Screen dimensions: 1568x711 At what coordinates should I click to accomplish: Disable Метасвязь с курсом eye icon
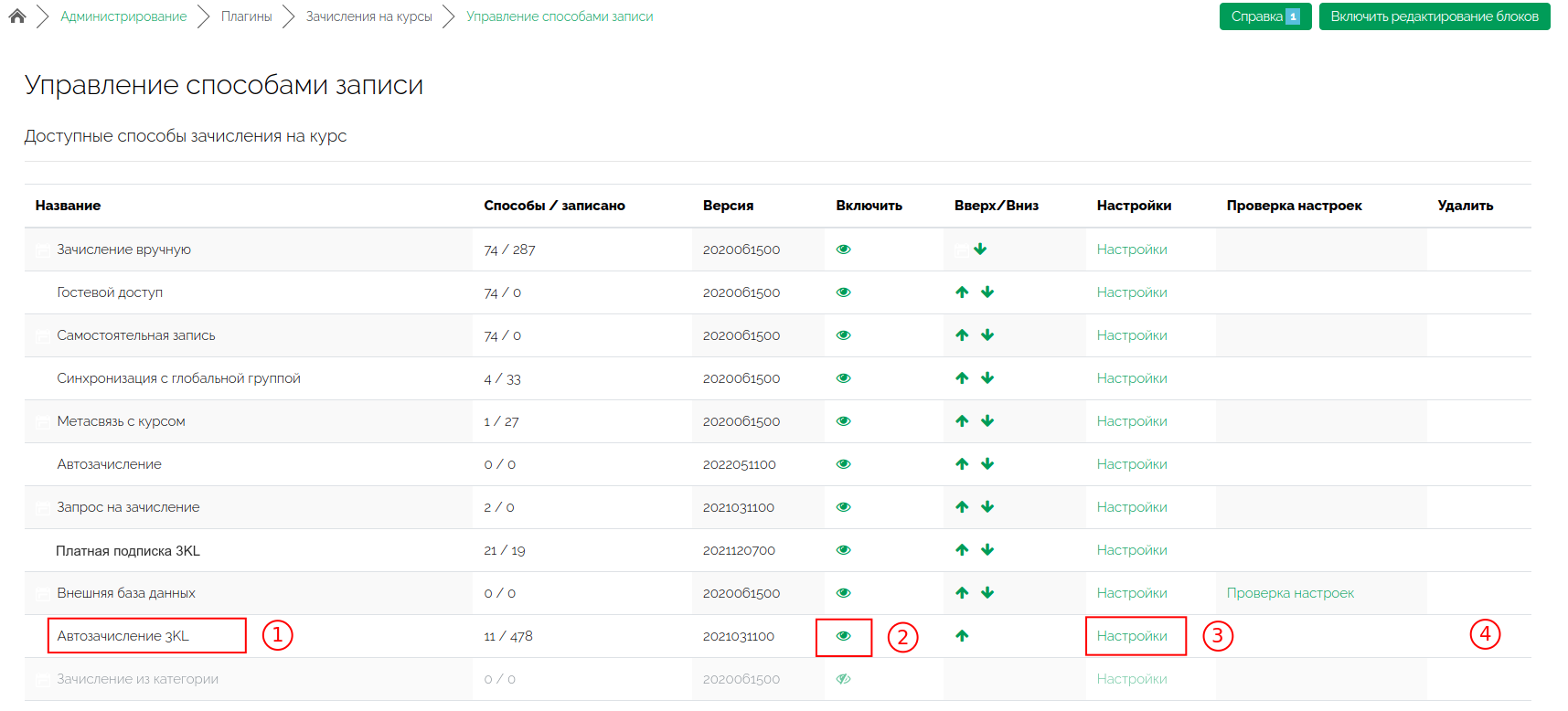[844, 421]
